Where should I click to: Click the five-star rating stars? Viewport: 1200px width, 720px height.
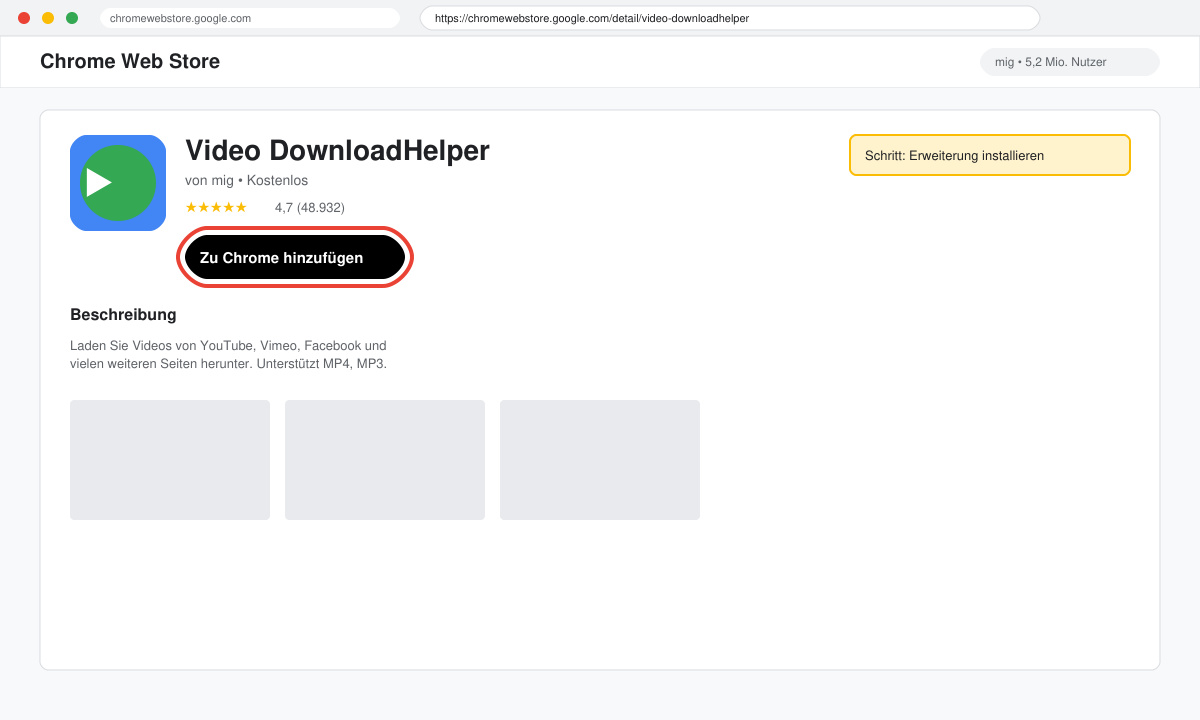point(216,207)
